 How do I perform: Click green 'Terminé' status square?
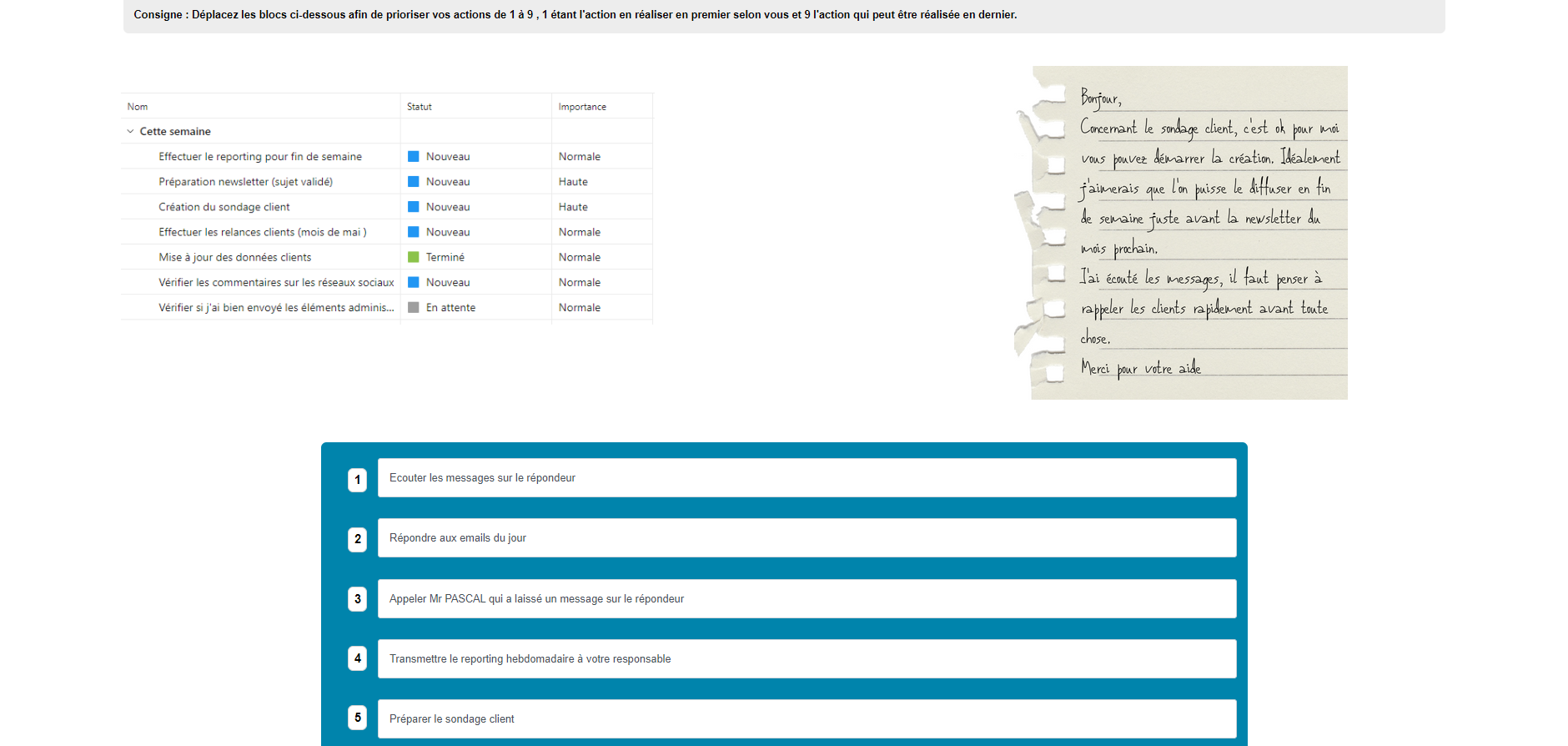[x=413, y=257]
